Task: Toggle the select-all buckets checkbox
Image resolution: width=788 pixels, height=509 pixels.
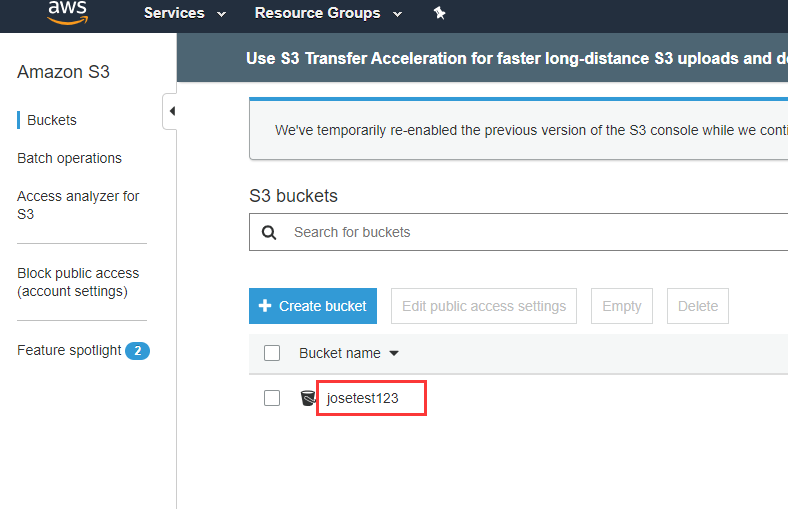Action: pyautogui.click(x=272, y=353)
